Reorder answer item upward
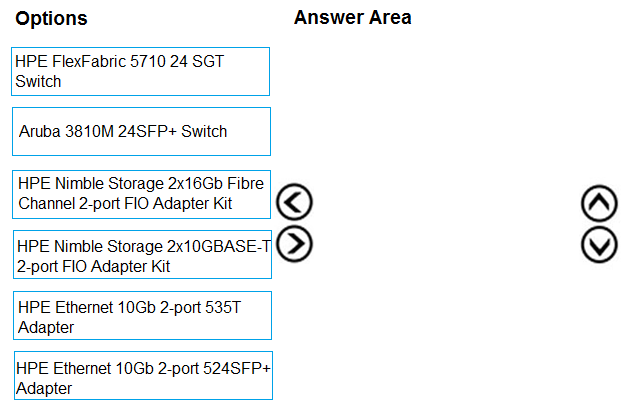Screen dimensions: 622x406 (599, 204)
